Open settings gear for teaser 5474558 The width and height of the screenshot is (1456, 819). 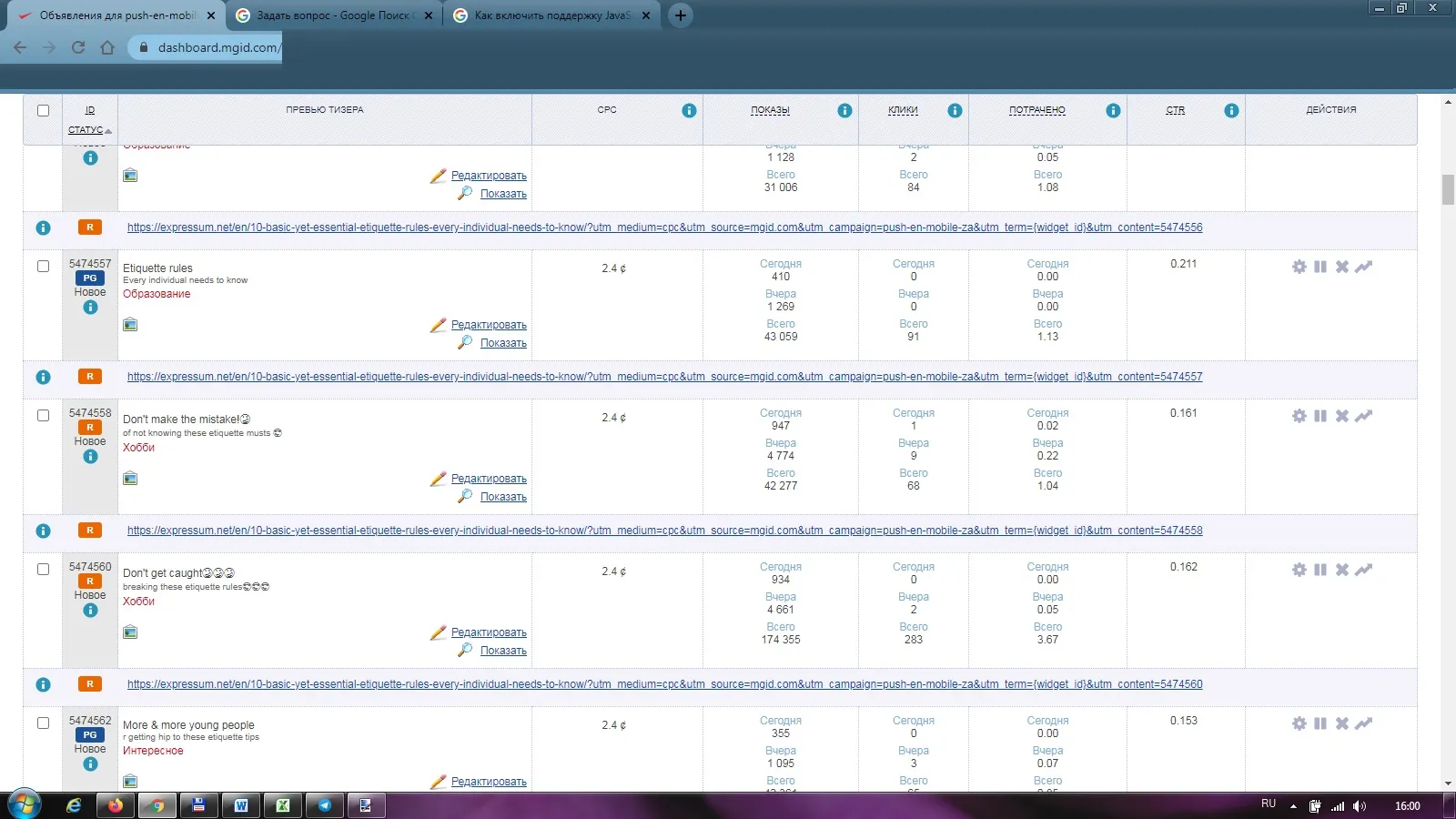pyautogui.click(x=1299, y=416)
